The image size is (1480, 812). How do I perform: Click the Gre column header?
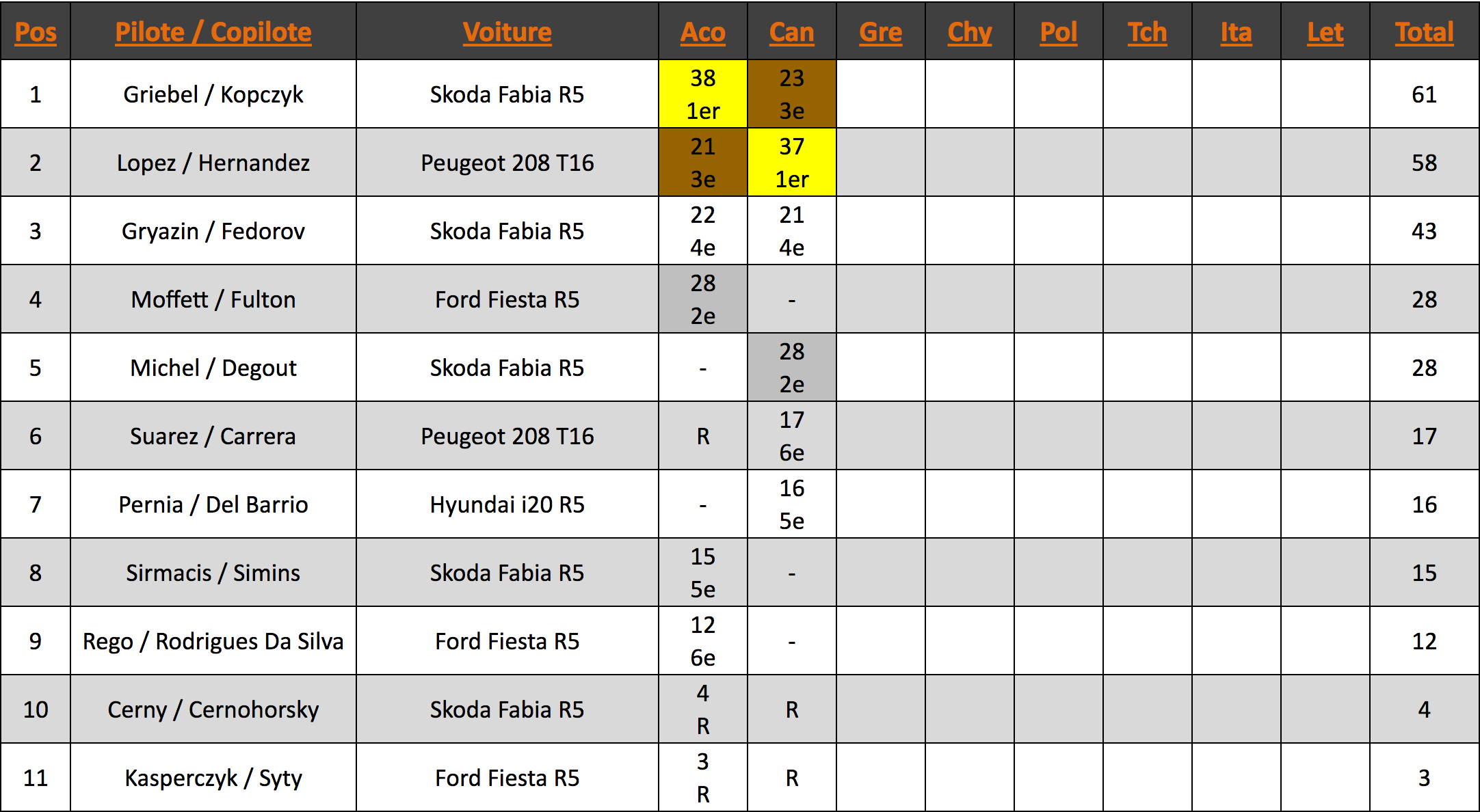(881, 32)
